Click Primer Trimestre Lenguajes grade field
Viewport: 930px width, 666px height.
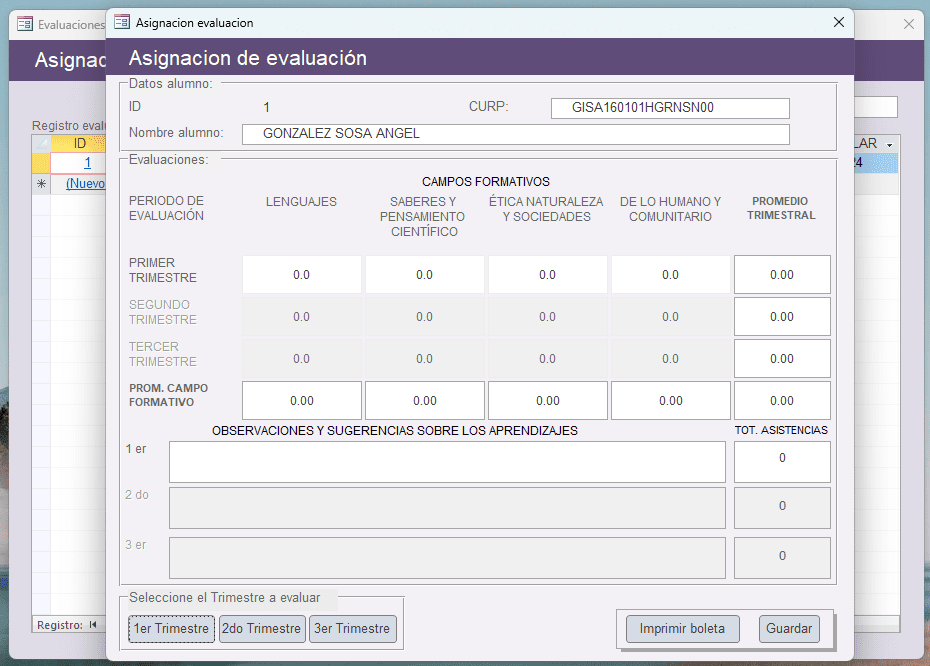click(302, 275)
